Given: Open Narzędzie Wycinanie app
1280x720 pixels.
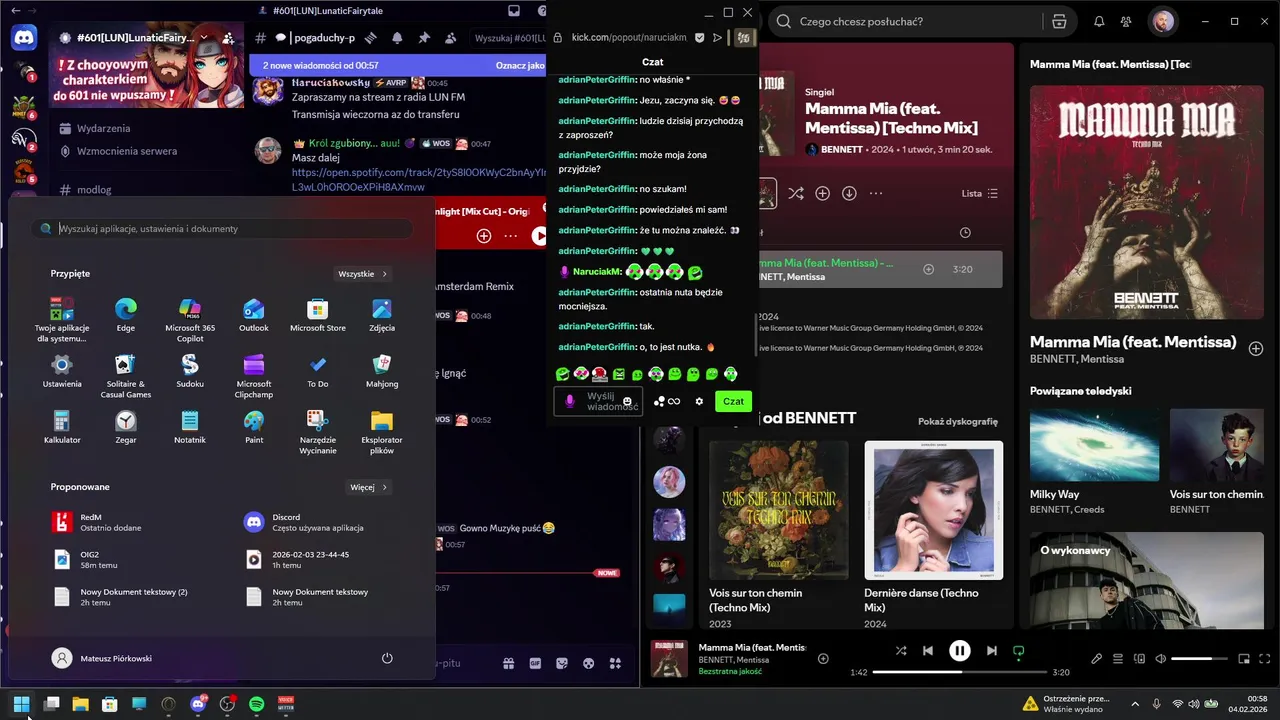Looking at the screenshot, I should click(x=318, y=431).
